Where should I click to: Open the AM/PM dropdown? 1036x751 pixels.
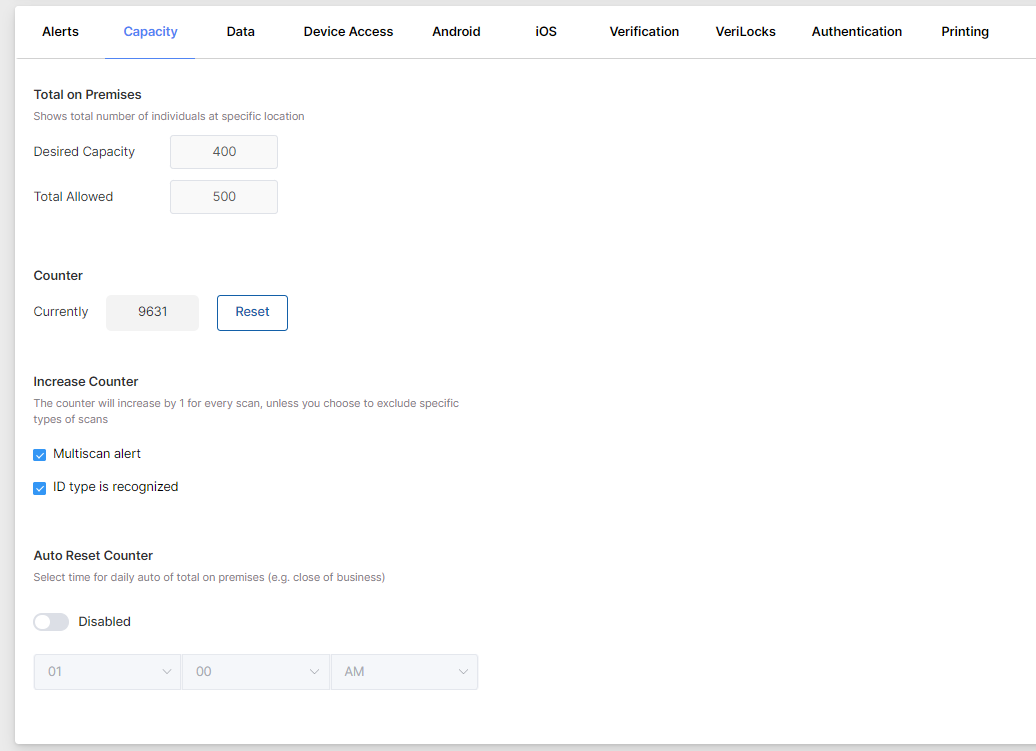[404, 671]
